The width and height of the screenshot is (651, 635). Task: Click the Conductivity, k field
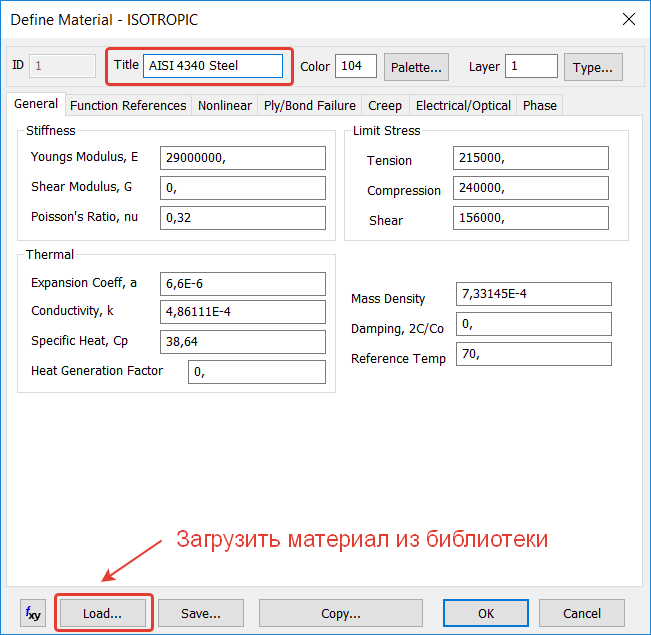243,312
